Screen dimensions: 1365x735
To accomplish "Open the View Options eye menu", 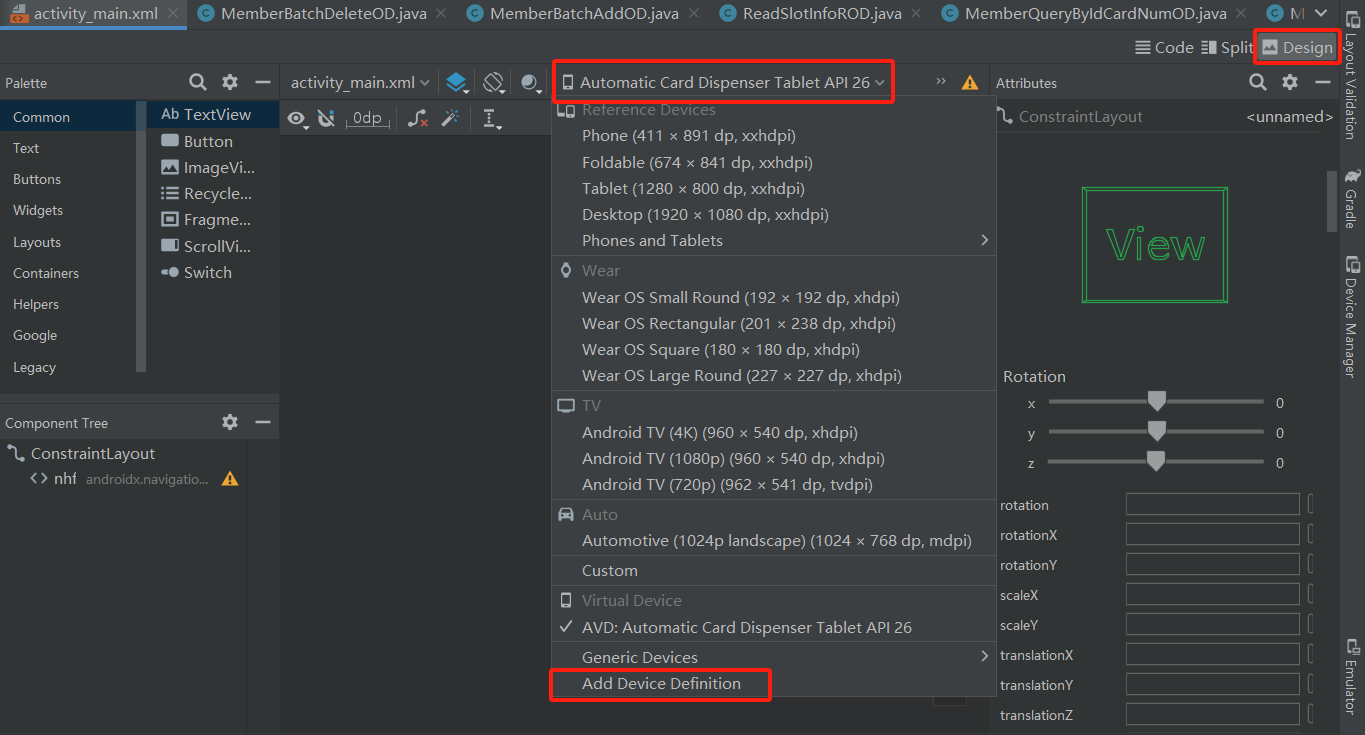I will [298, 119].
